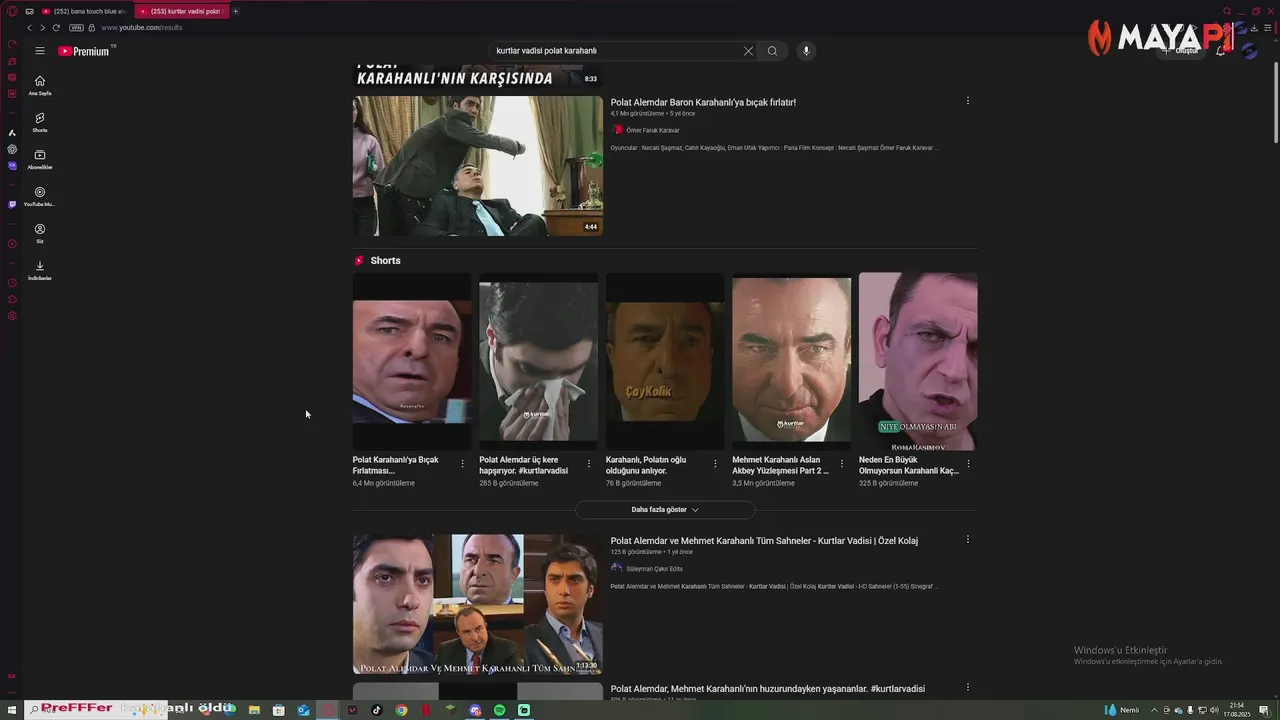Open browser easy setup settings icon

pos(1267,28)
